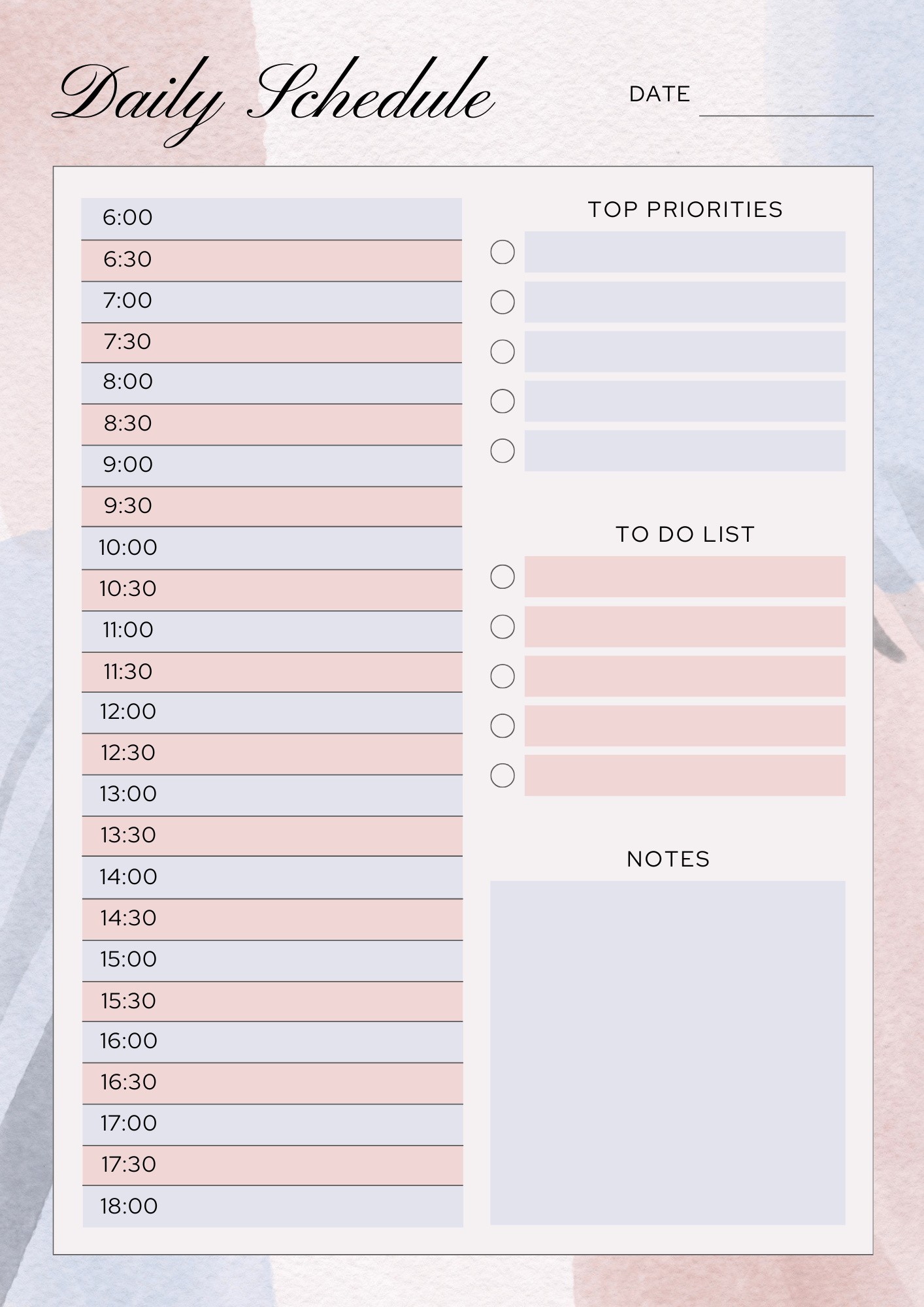Image resolution: width=924 pixels, height=1307 pixels.
Task: Tick the last To Do List circle
Action: (503, 776)
